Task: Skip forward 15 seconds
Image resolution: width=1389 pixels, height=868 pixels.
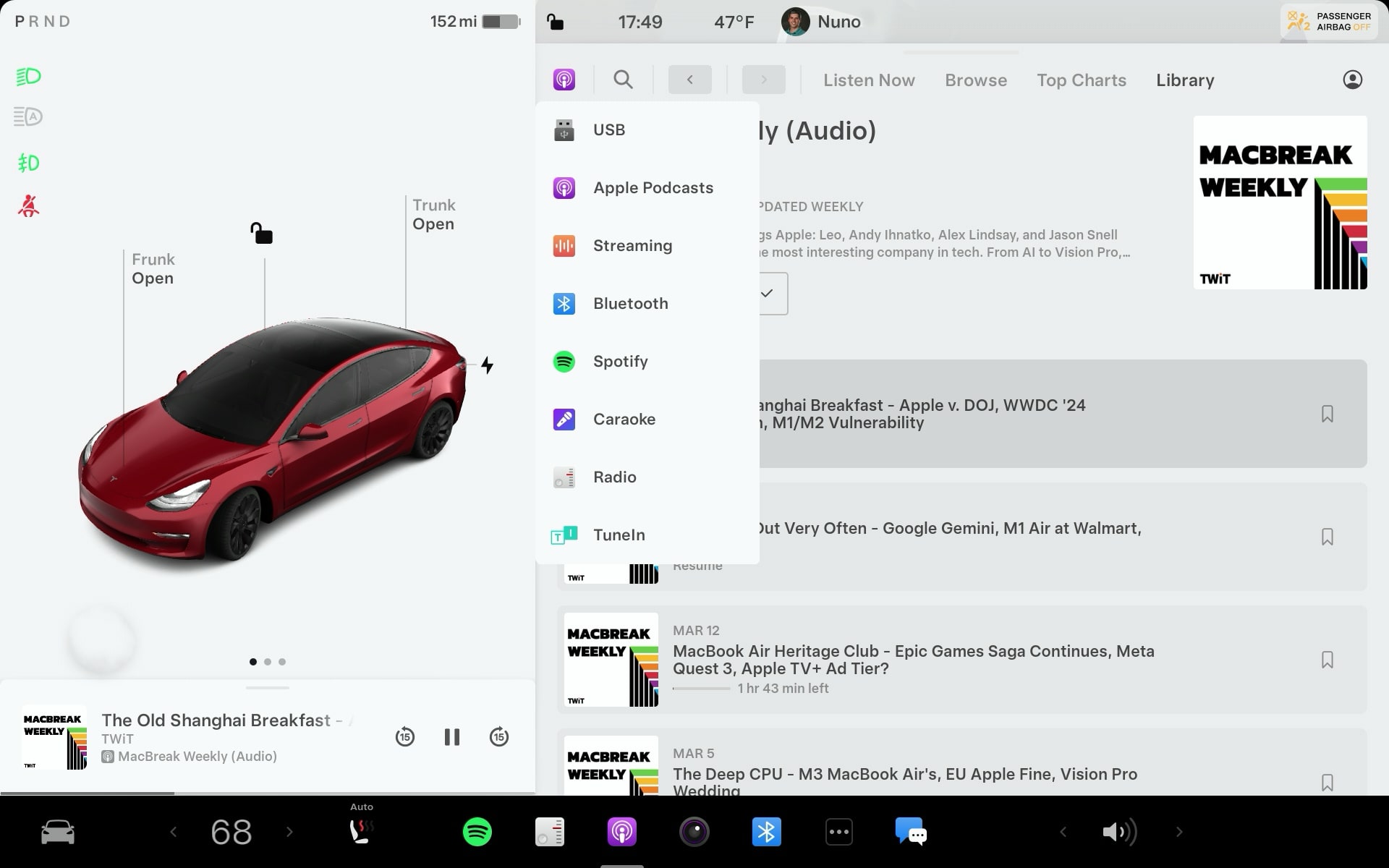Action: tap(498, 737)
